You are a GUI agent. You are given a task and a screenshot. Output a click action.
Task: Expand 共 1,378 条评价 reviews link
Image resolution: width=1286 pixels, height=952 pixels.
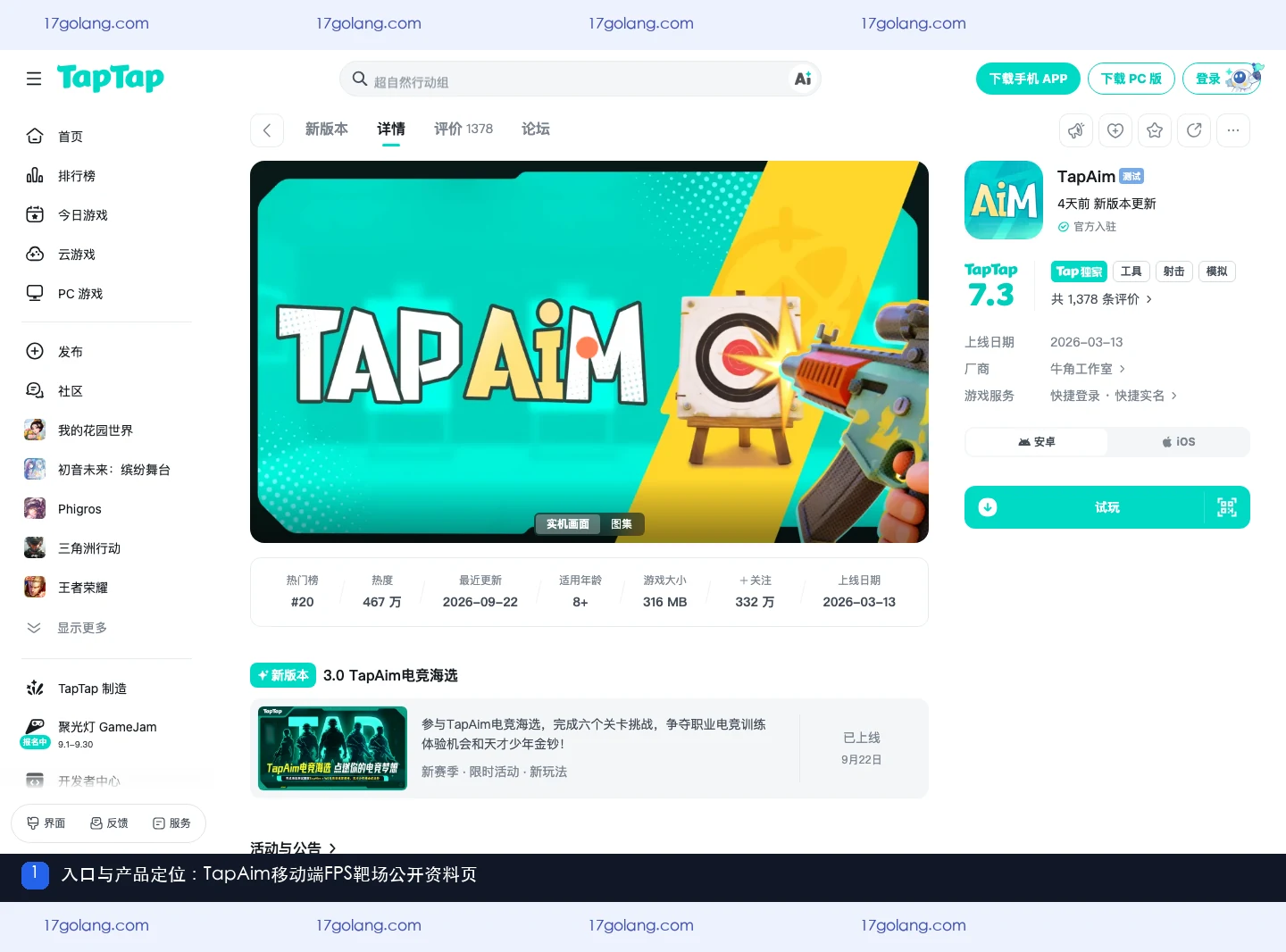click(x=1101, y=299)
